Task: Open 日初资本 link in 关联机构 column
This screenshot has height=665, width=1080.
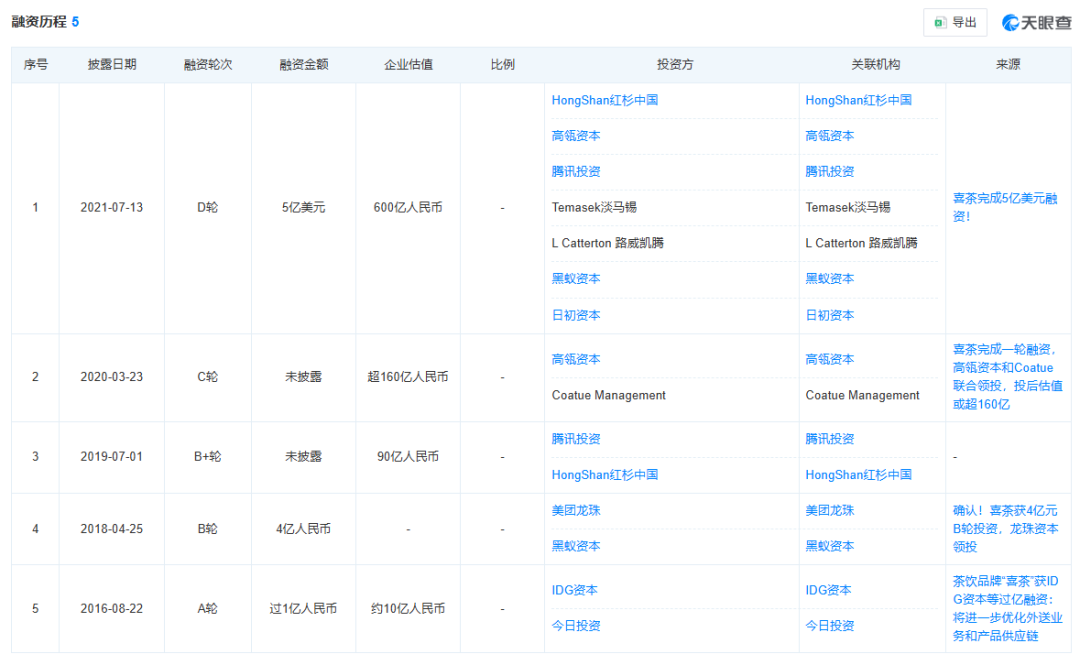Action: click(829, 315)
